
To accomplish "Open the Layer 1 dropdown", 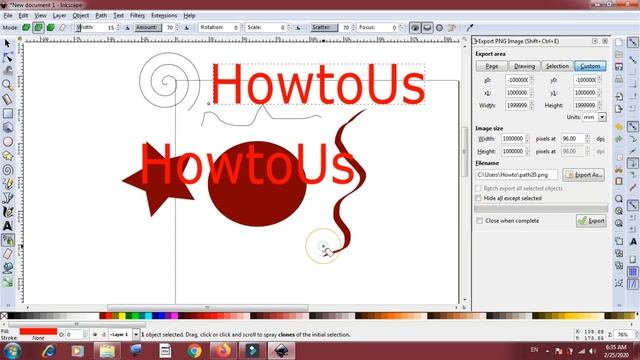I will (x=136, y=334).
